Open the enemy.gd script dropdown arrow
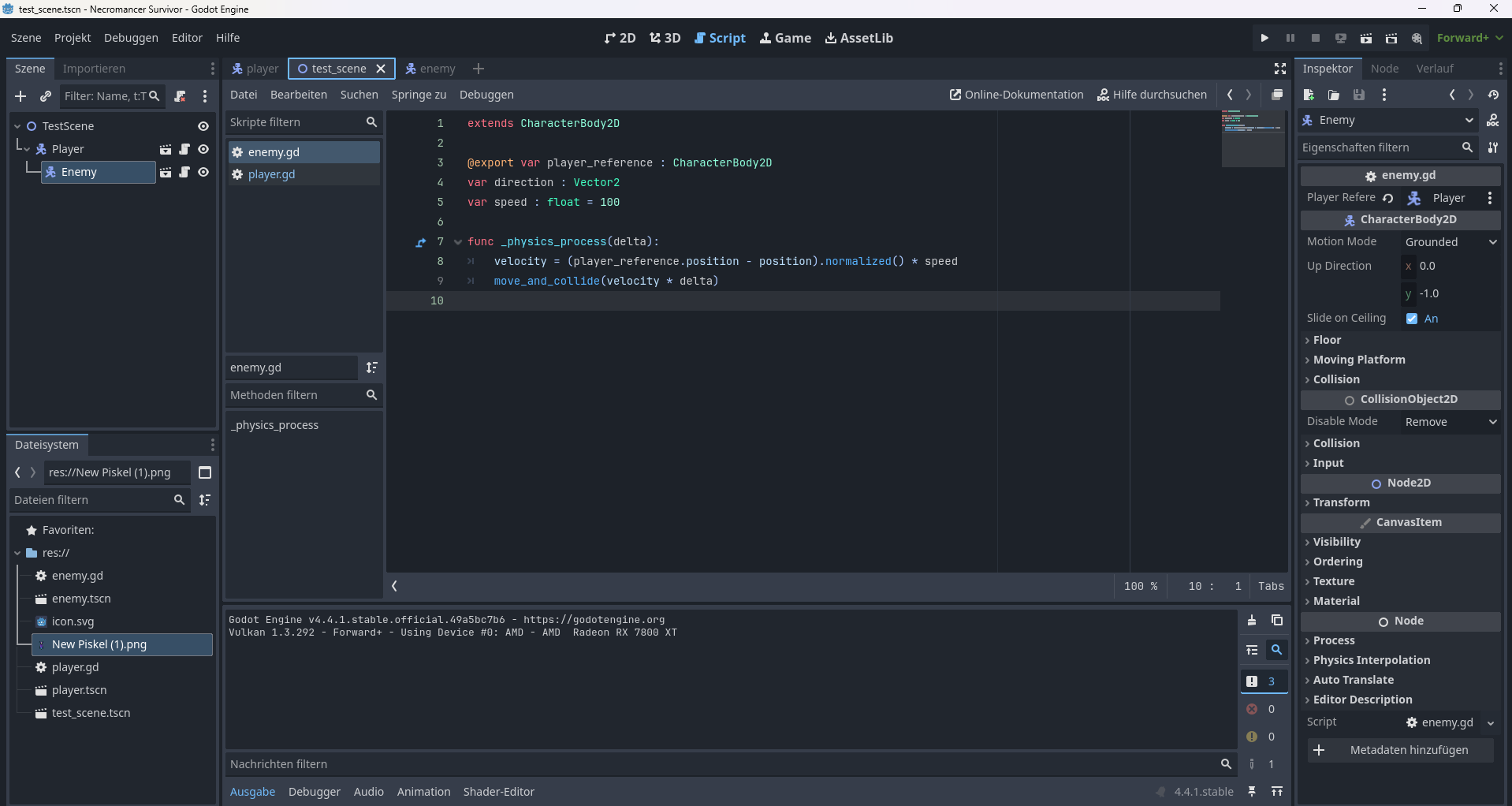This screenshot has height=806, width=1512. [x=1490, y=722]
